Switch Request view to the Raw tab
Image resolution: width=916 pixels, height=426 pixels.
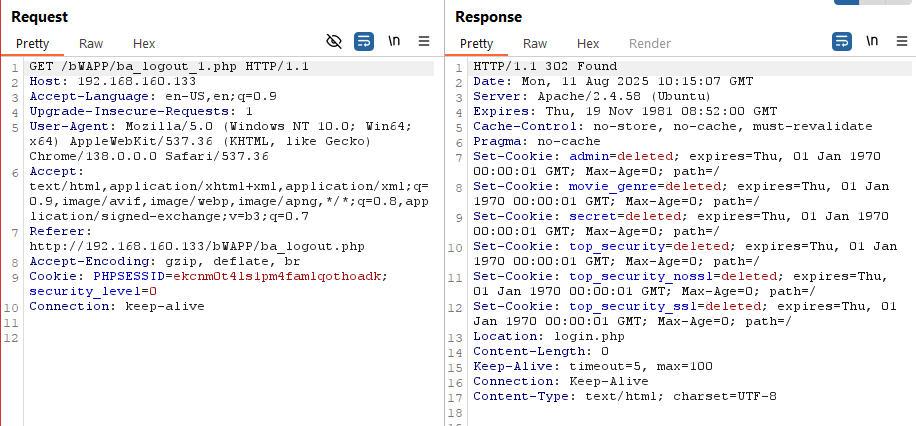tap(90, 44)
